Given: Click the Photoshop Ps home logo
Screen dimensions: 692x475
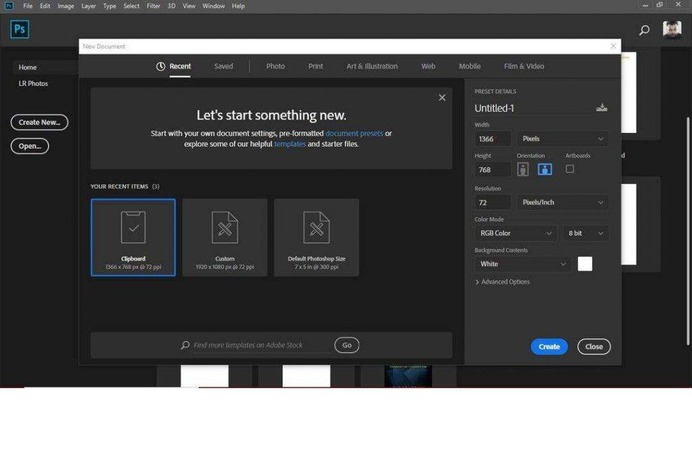Looking at the screenshot, I should (19, 29).
